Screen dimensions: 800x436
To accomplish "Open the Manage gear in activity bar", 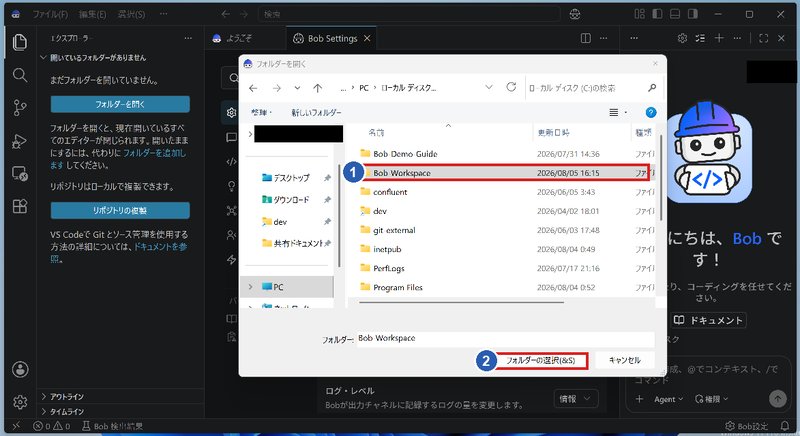I will click(x=20, y=402).
